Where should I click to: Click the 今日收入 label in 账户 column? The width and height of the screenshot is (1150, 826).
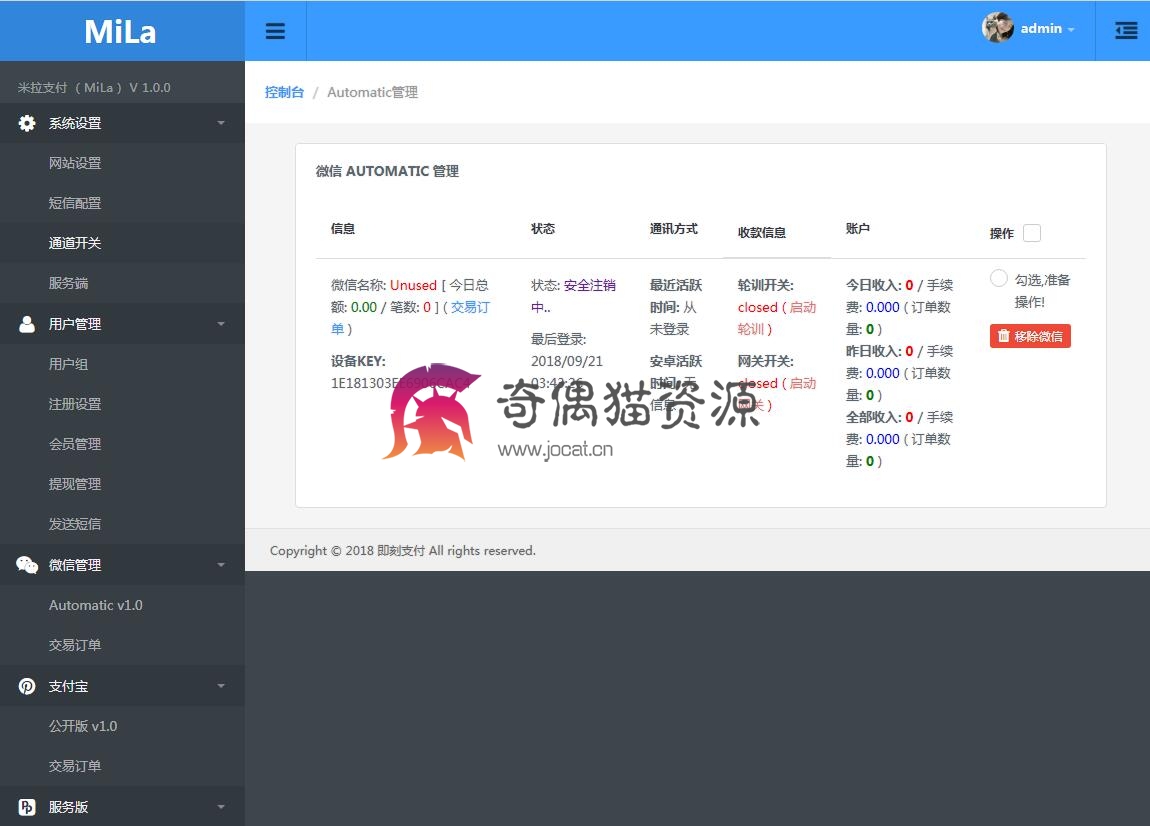click(874, 285)
